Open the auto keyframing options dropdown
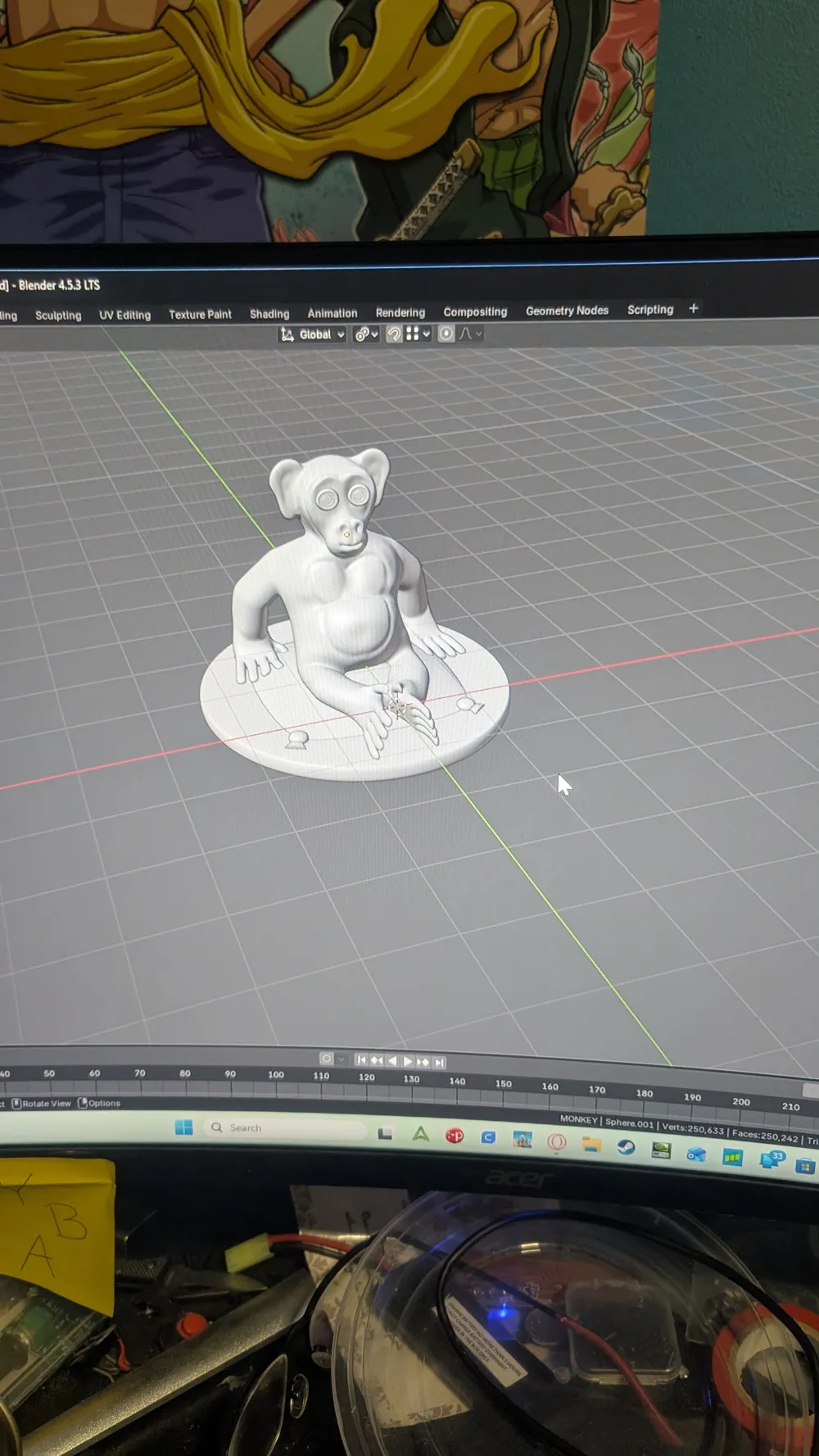The width and height of the screenshot is (819, 1456). click(342, 1059)
